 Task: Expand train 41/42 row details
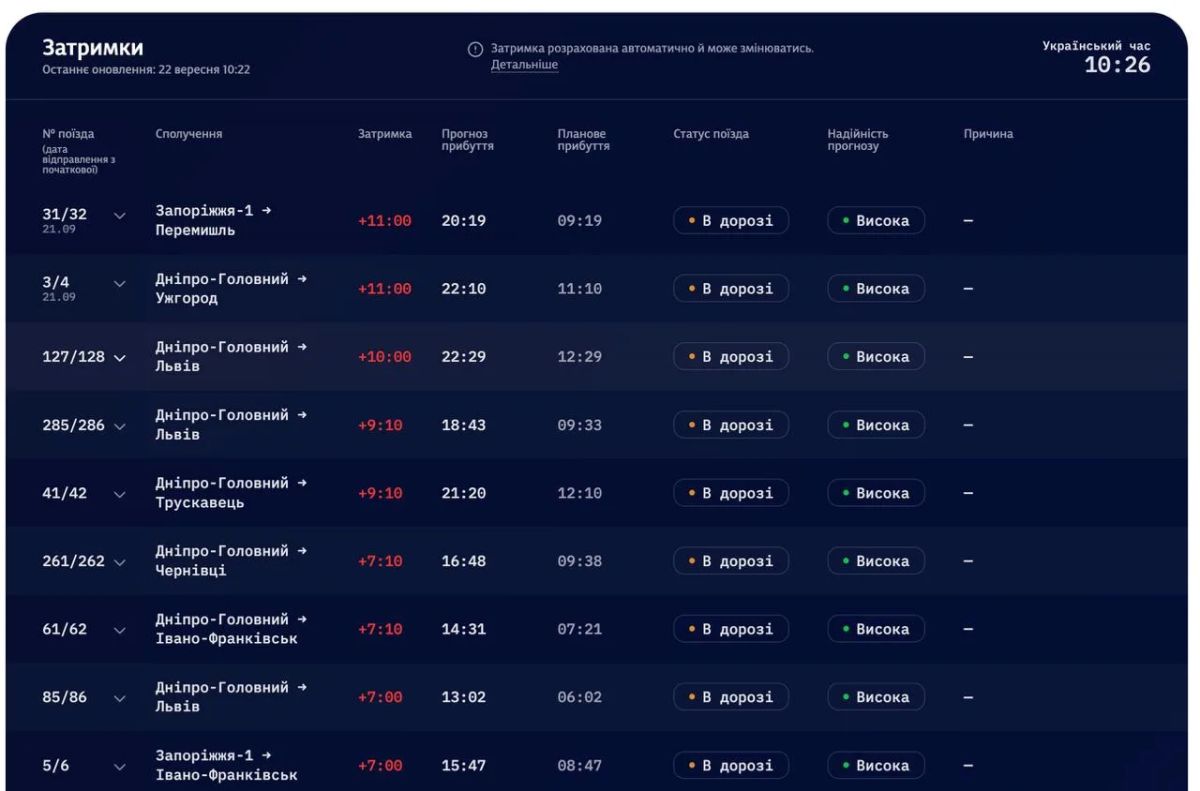click(121, 494)
